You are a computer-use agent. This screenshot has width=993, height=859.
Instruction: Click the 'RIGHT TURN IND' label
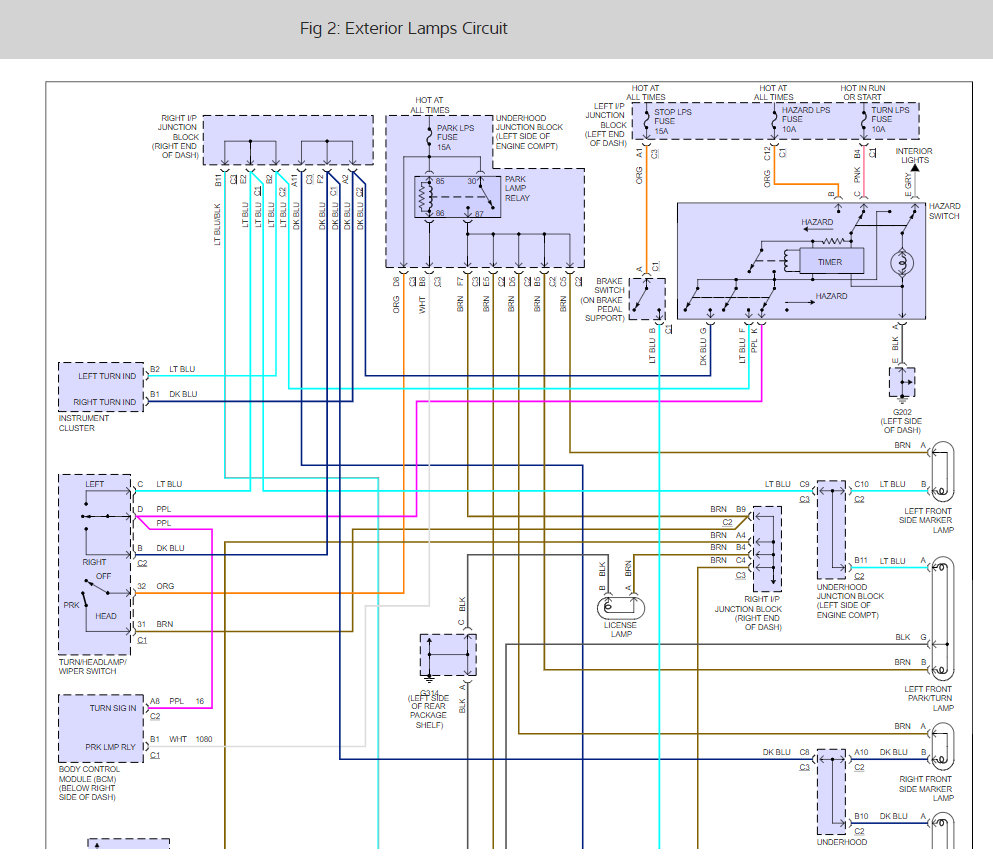tap(104, 402)
